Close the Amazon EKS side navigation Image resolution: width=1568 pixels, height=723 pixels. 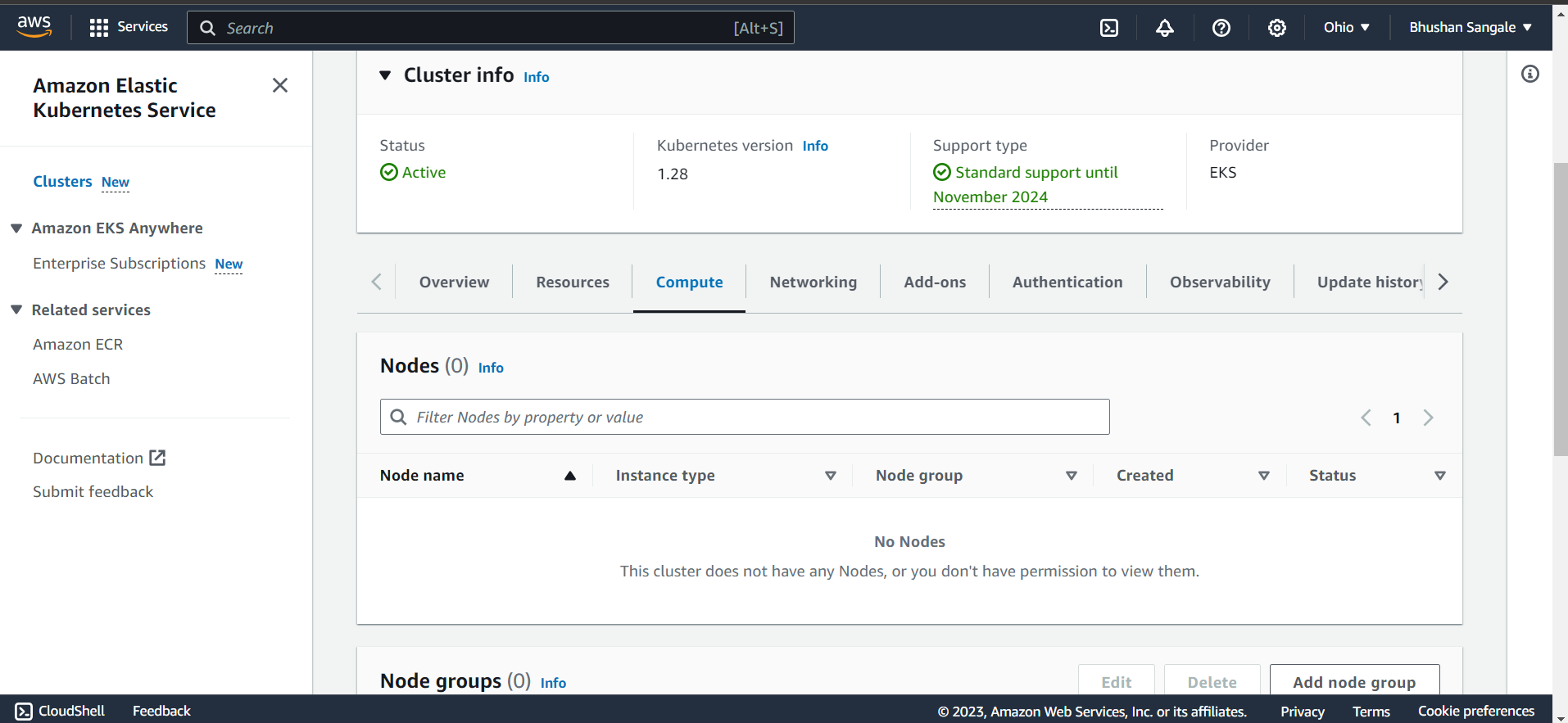coord(280,85)
